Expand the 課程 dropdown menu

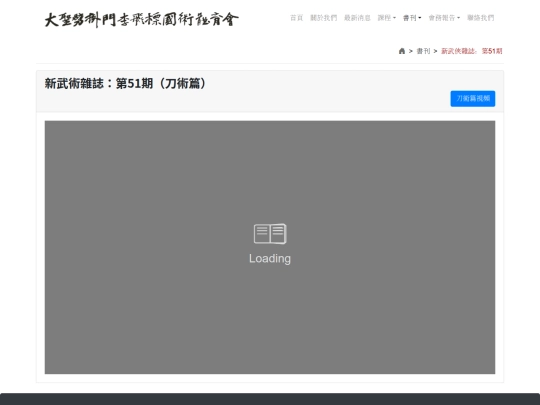pos(387,18)
